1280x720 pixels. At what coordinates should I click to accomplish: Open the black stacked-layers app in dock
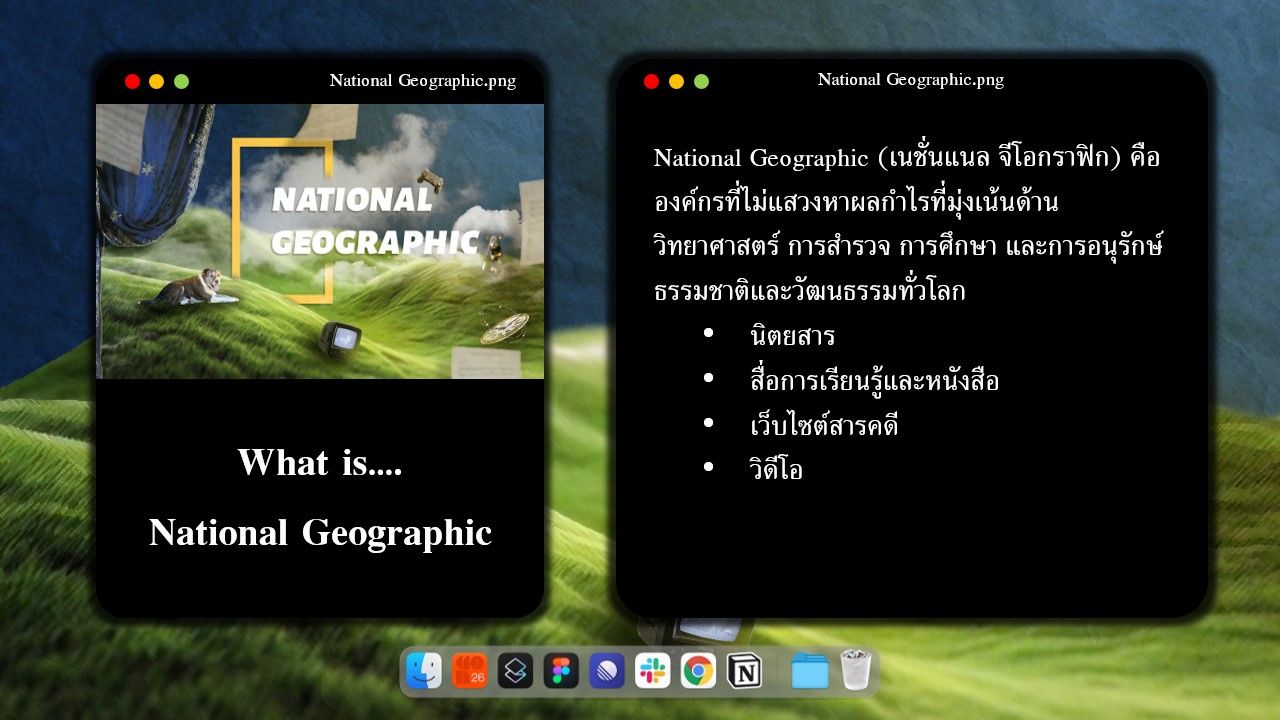(515, 671)
